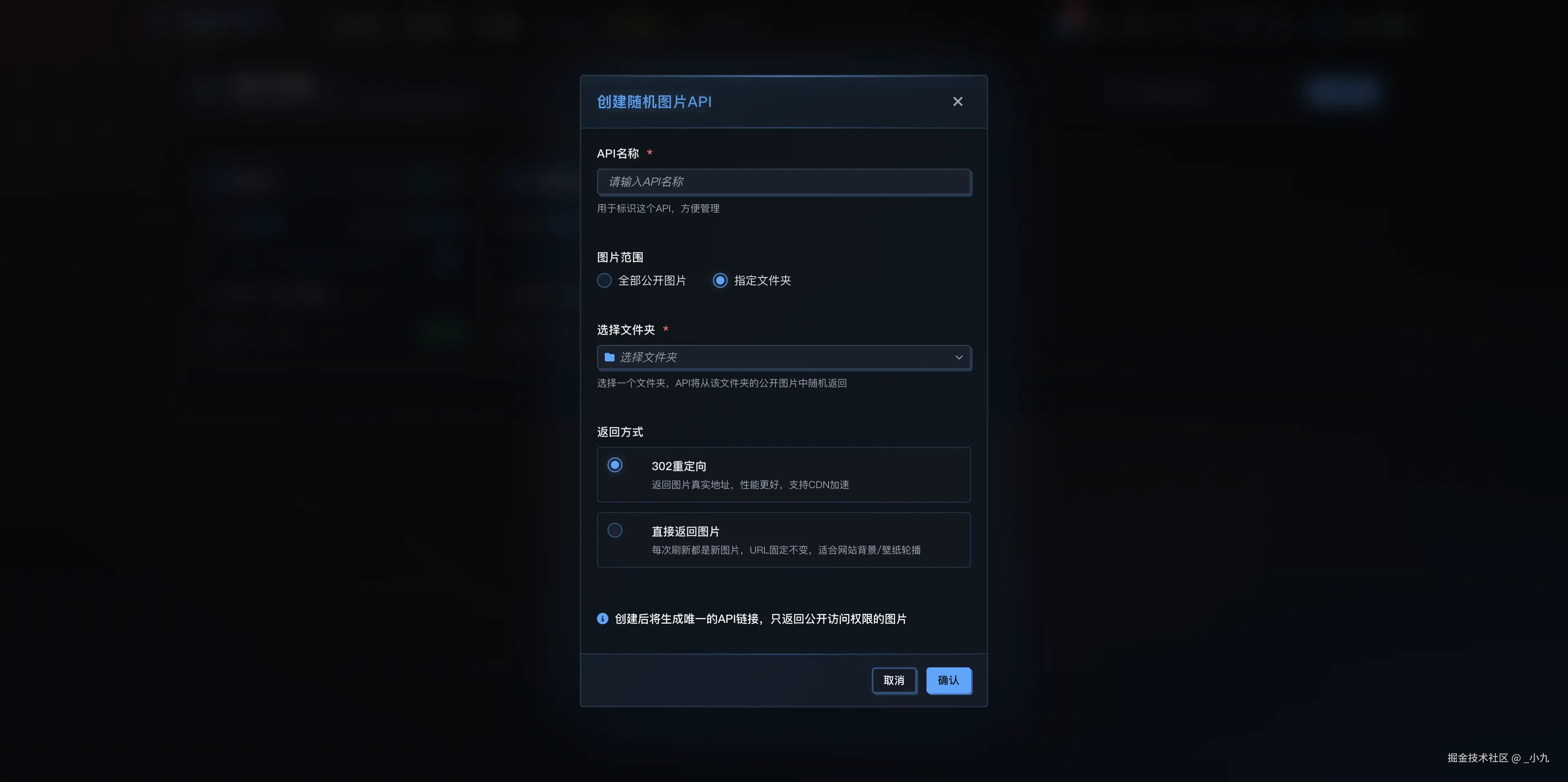Click the 返回方式 section label
The height and width of the screenshot is (782, 1568).
[x=620, y=432]
